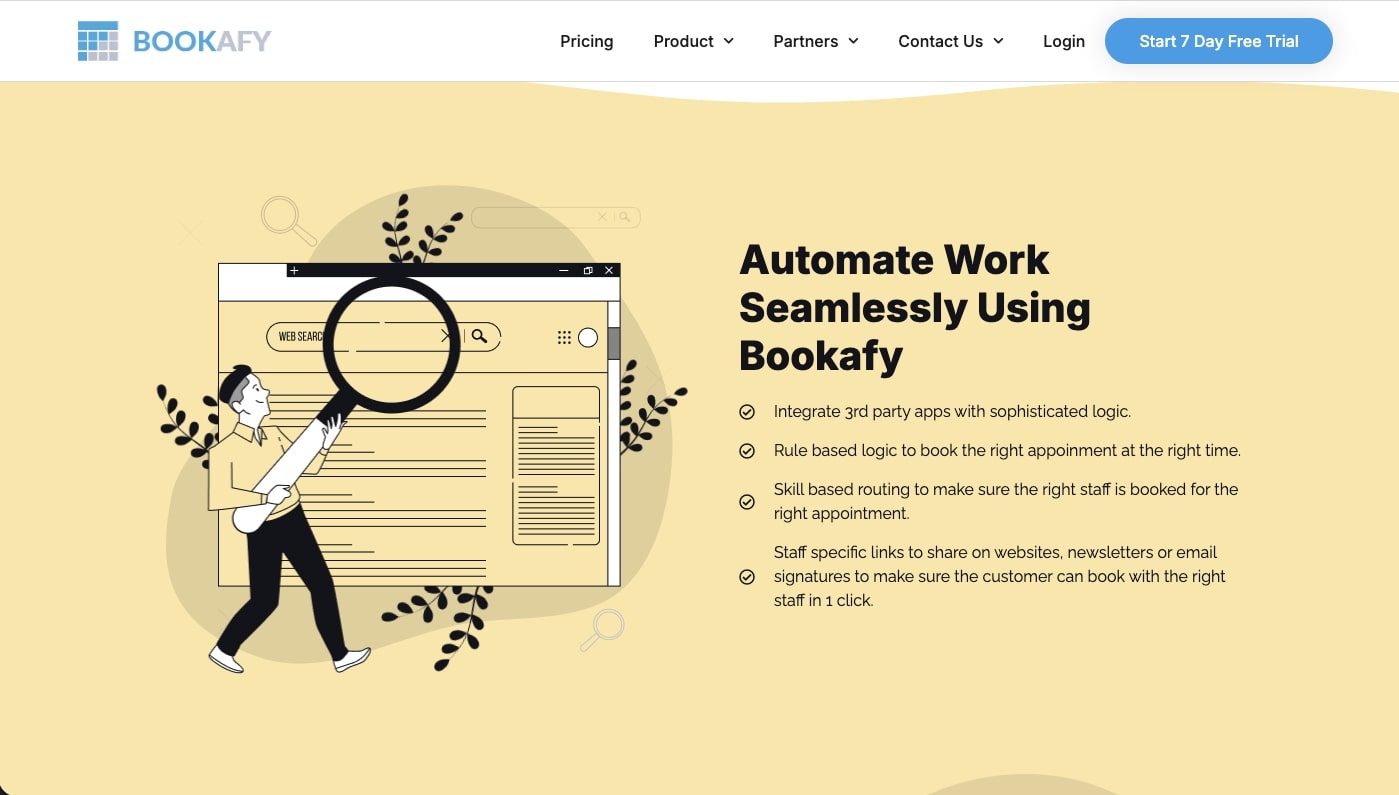Open the Contact Us dropdown
Viewport: 1399px width, 795px height.
pos(950,41)
